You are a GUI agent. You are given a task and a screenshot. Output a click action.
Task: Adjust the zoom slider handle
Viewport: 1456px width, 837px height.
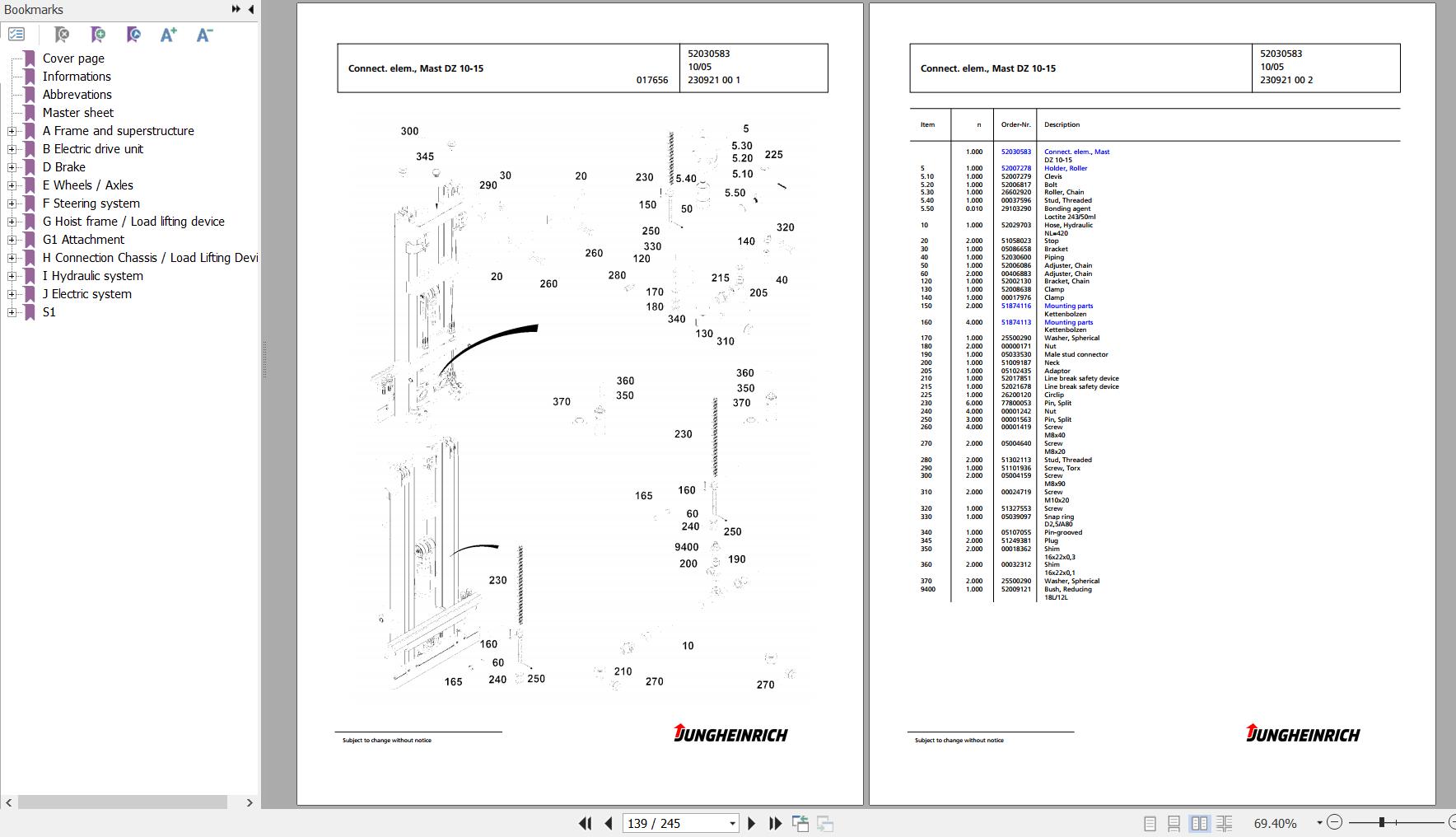coord(1382,822)
